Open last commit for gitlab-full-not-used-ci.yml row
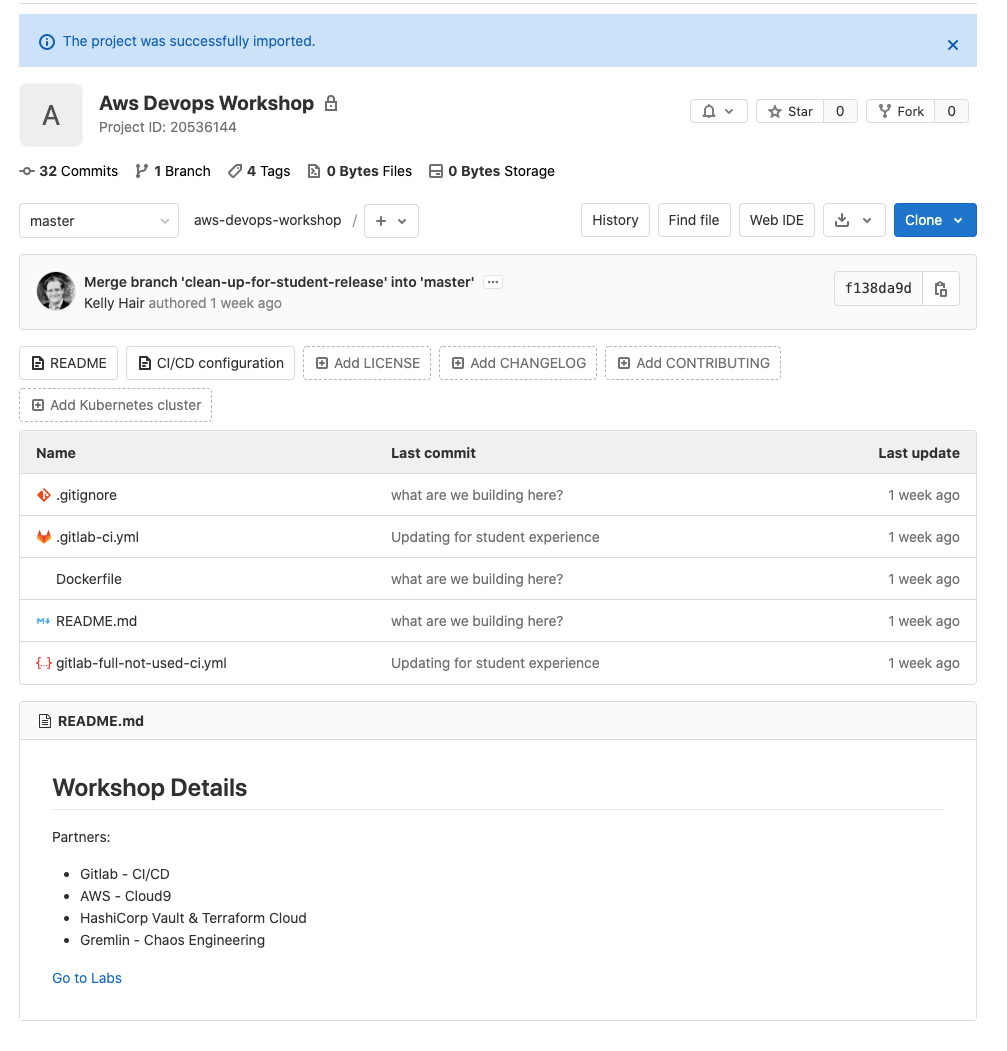The width and height of the screenshot is (1007, 1051). point(495,663)
